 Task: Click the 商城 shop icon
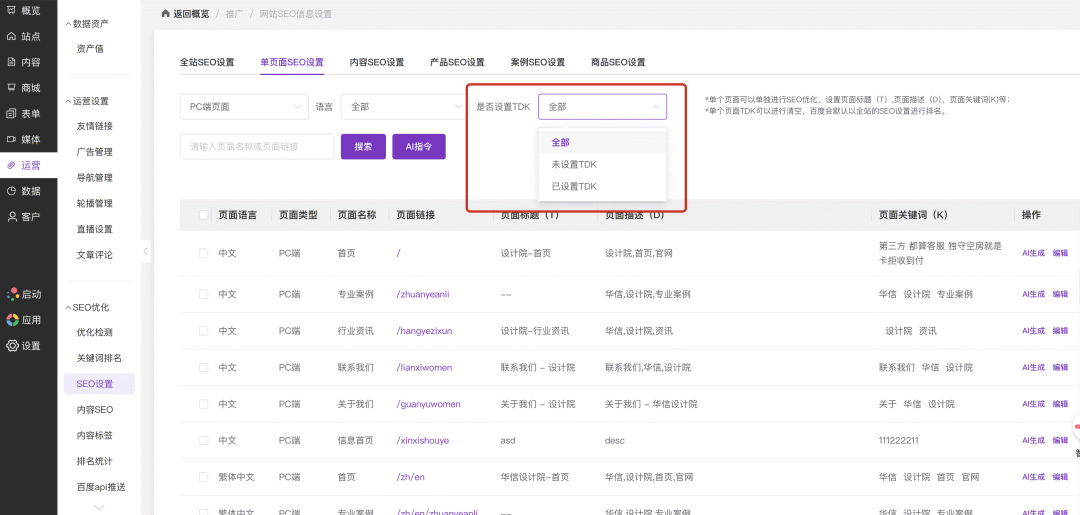pos(11,88)
